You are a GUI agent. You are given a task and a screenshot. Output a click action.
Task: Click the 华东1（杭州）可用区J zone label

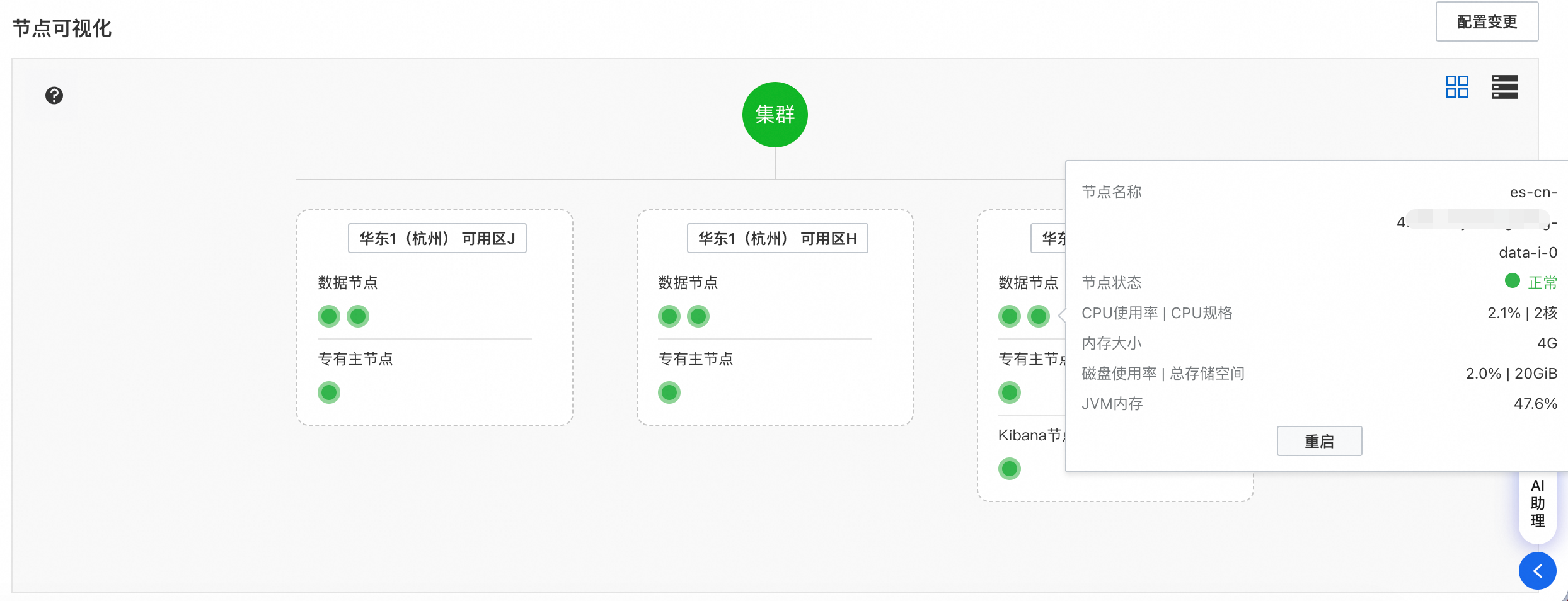(x=437, y=239)
